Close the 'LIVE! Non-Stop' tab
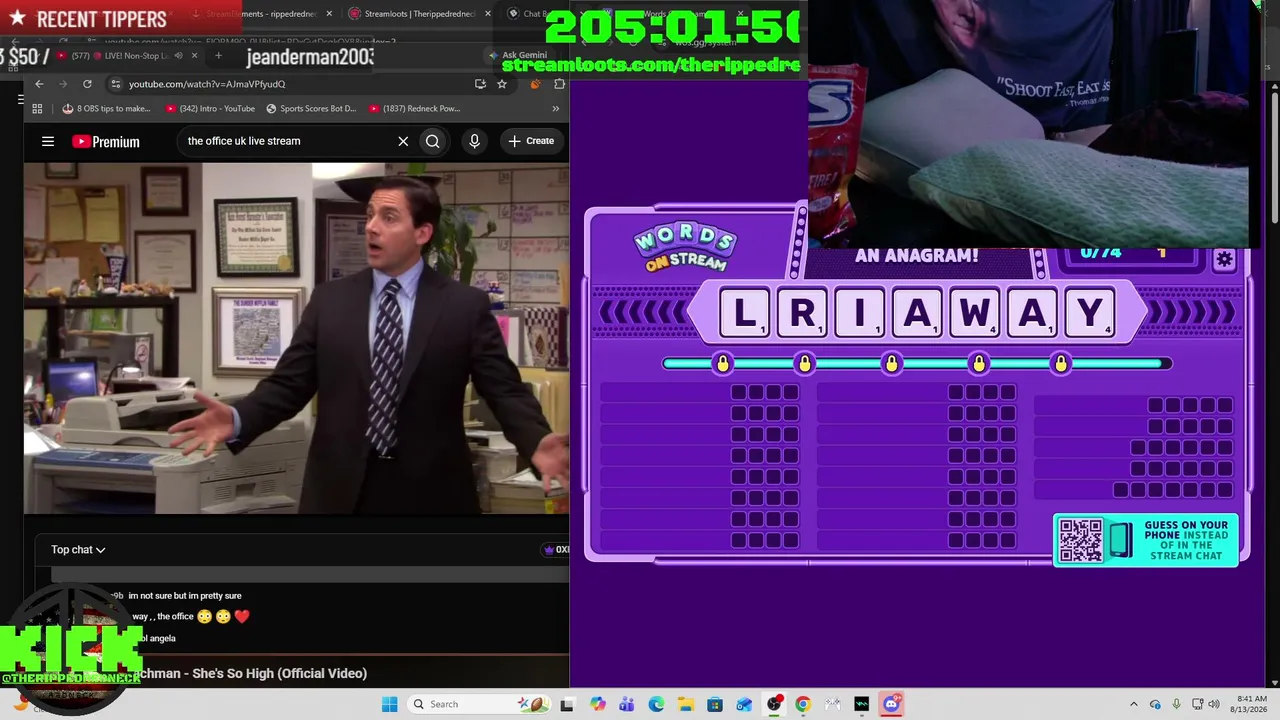The height and width of the screenshot is (720, 1280). [194, 55]
